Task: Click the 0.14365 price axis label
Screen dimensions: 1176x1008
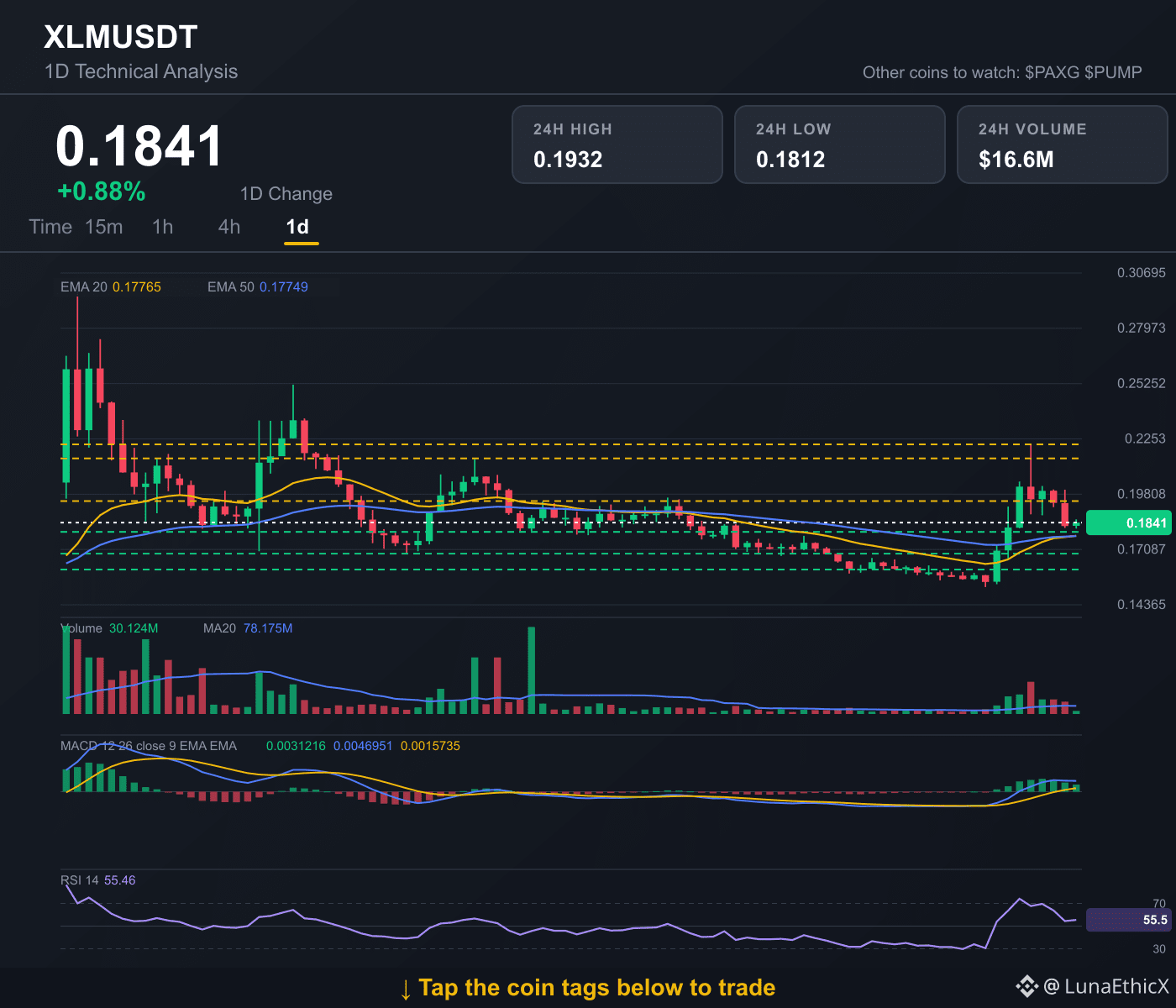Action: click(x=1142, y=605)
